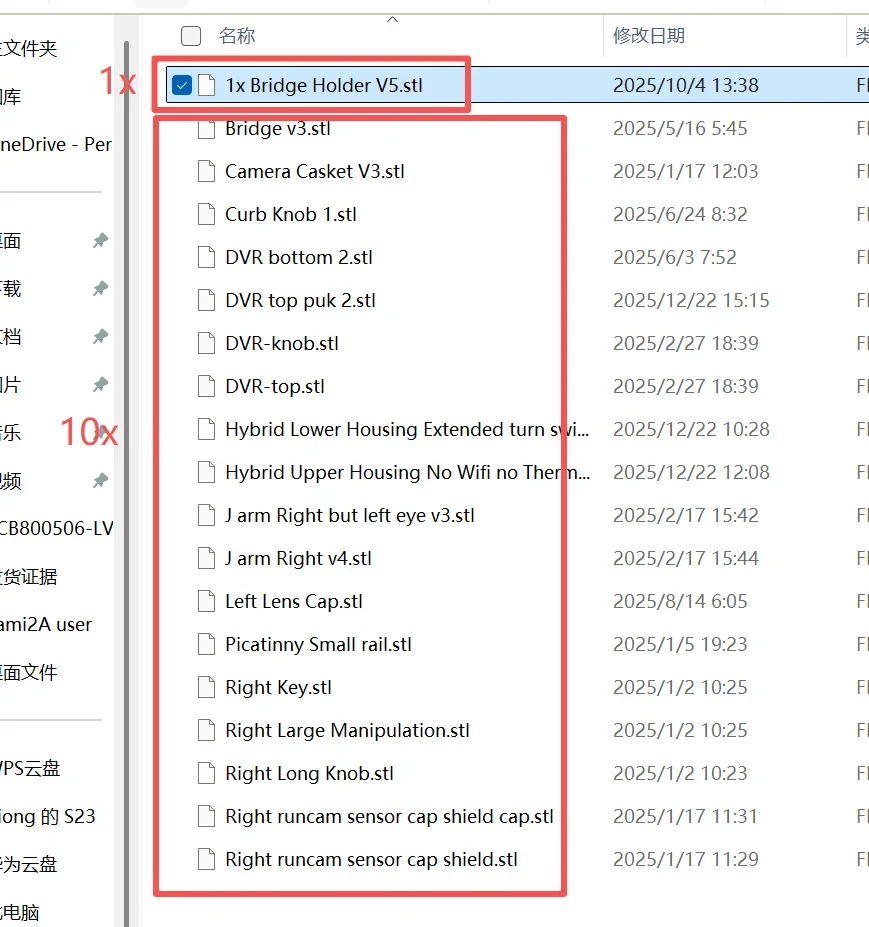The width and height of the screenshot is (869, 927).
Task: Select the file name Right Key.stl
Action: tap(278, 687)
